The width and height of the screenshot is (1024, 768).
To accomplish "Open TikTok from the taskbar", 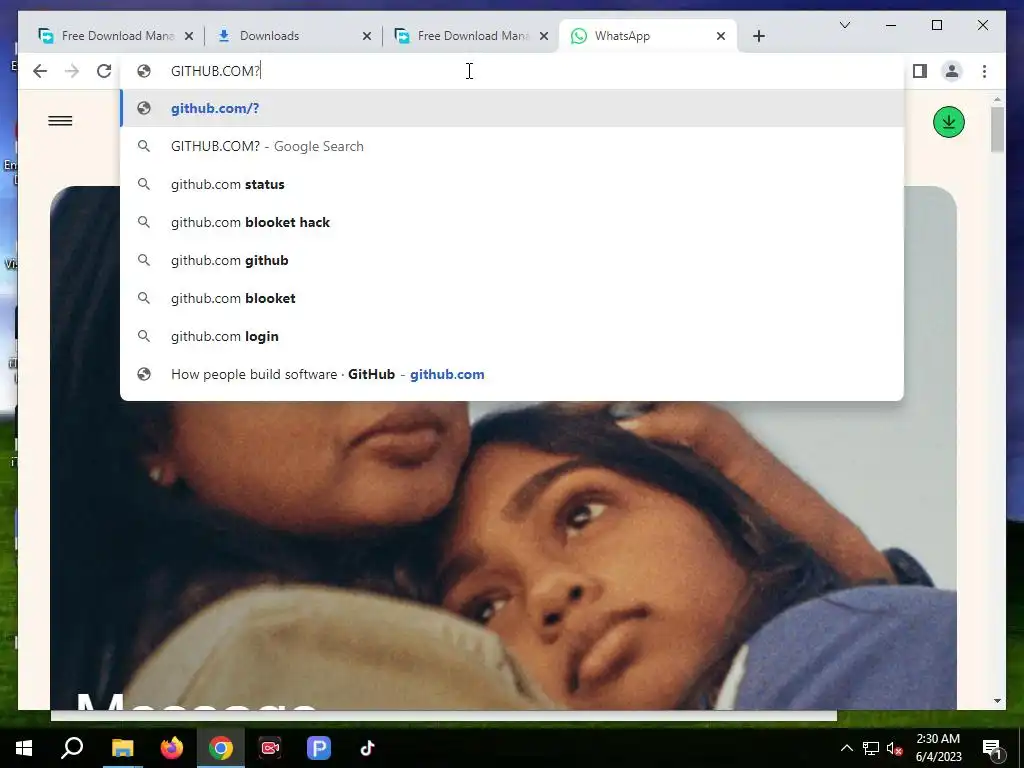I will pyautogui.click(x=368, y=748).
